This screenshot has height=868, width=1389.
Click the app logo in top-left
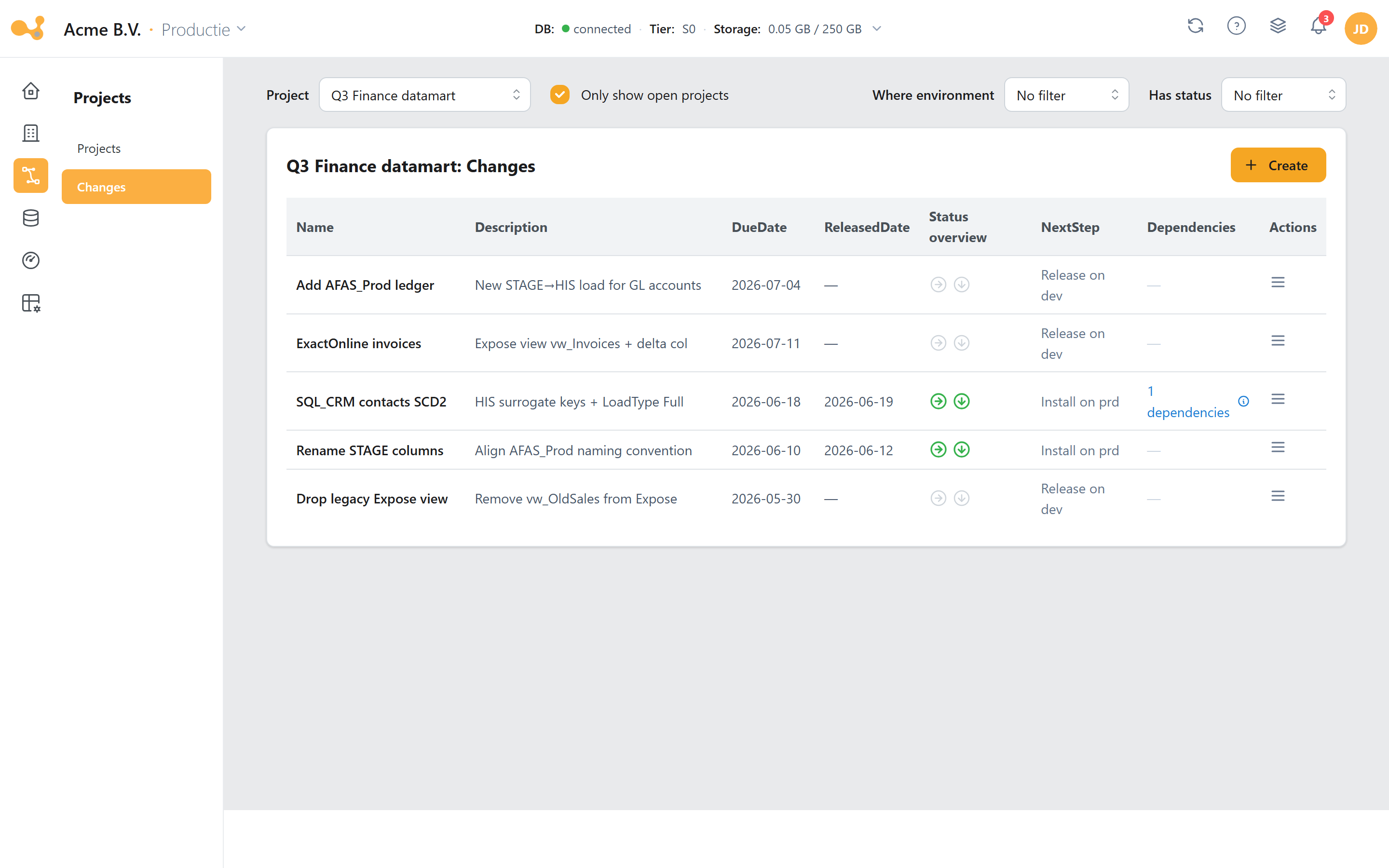click(28, 27)
